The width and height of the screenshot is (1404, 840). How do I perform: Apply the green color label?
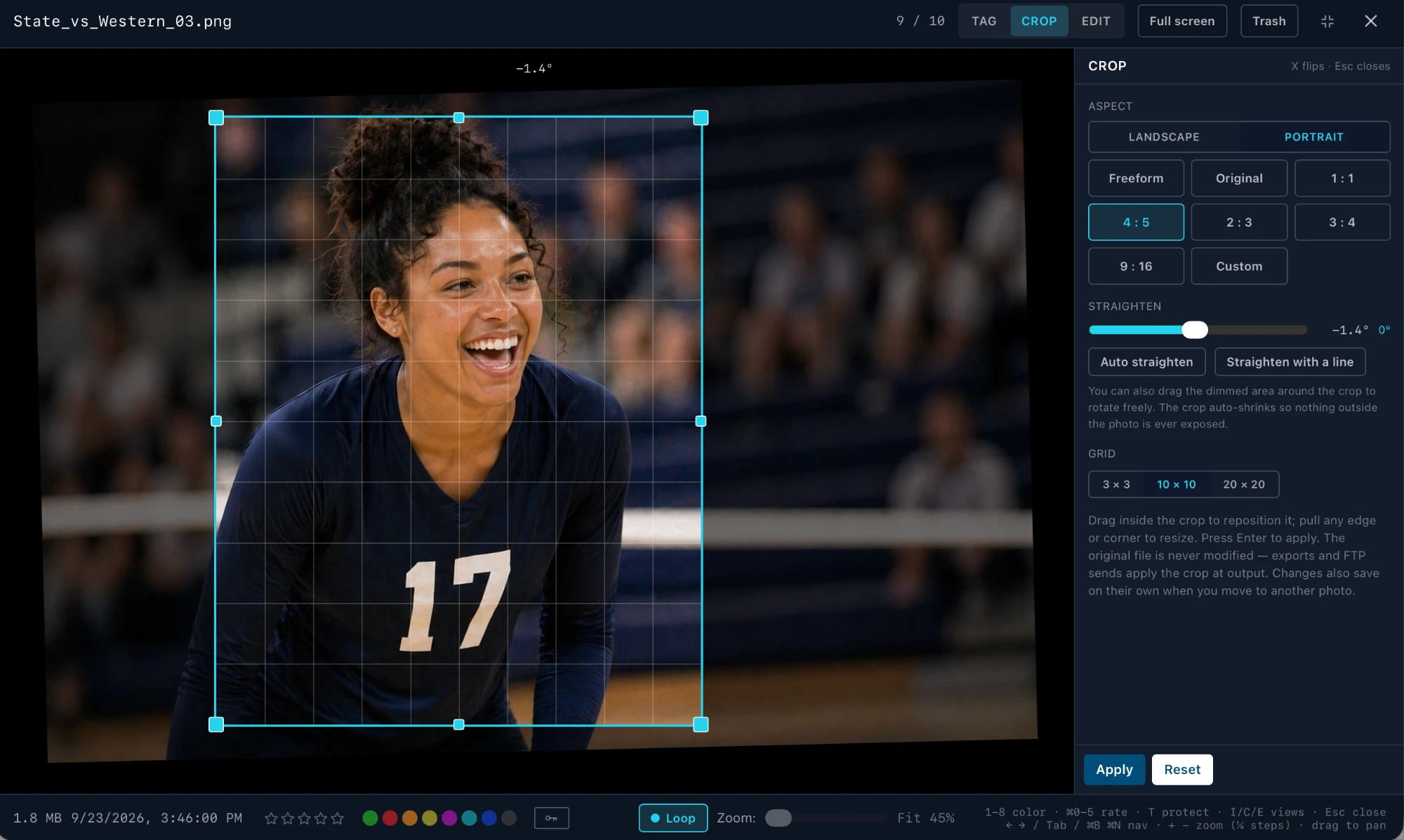click(370, 818)
